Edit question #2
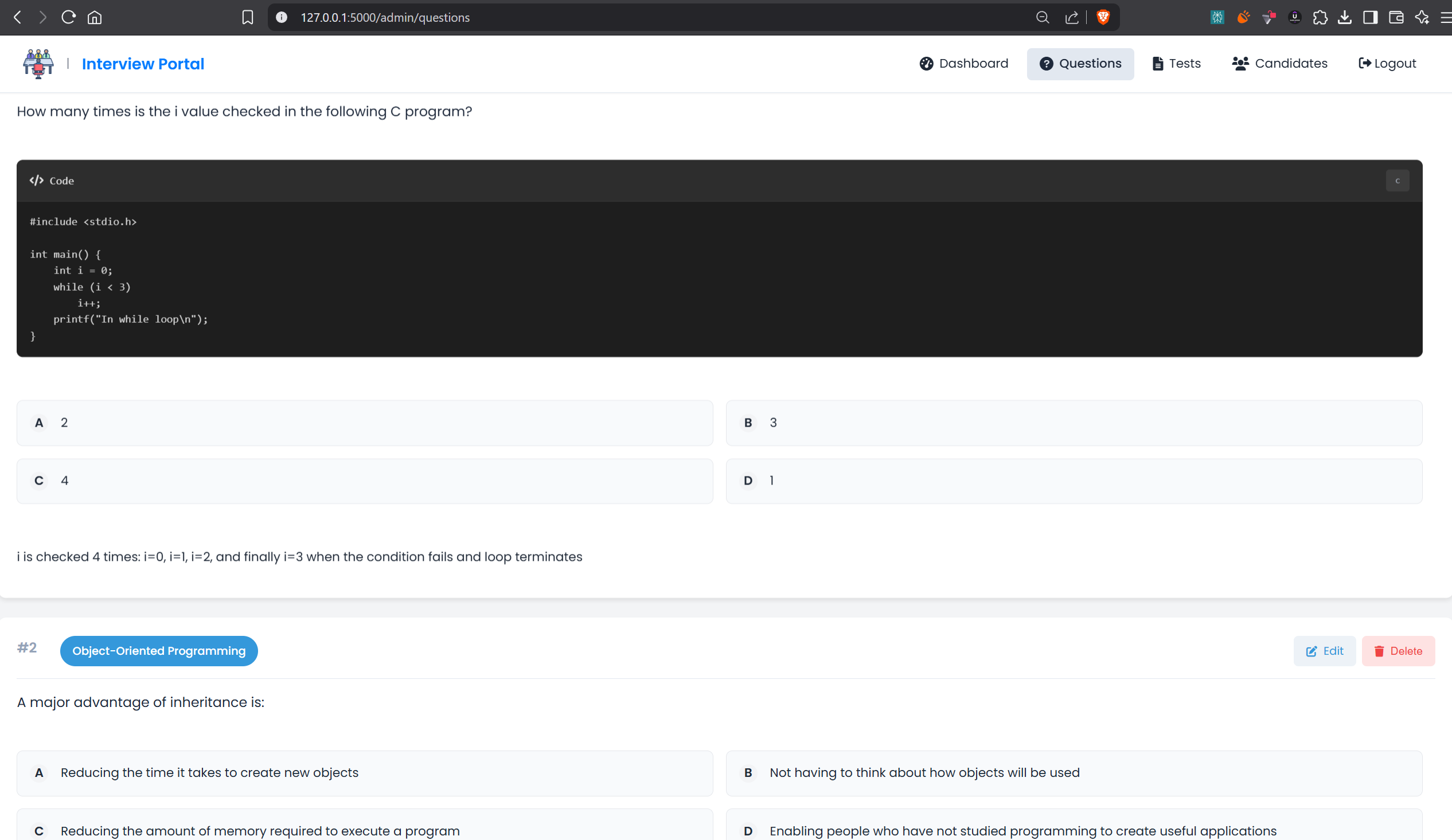Image resolution: width=1452 pixels, height=840 pixels. click(1324, 651)
